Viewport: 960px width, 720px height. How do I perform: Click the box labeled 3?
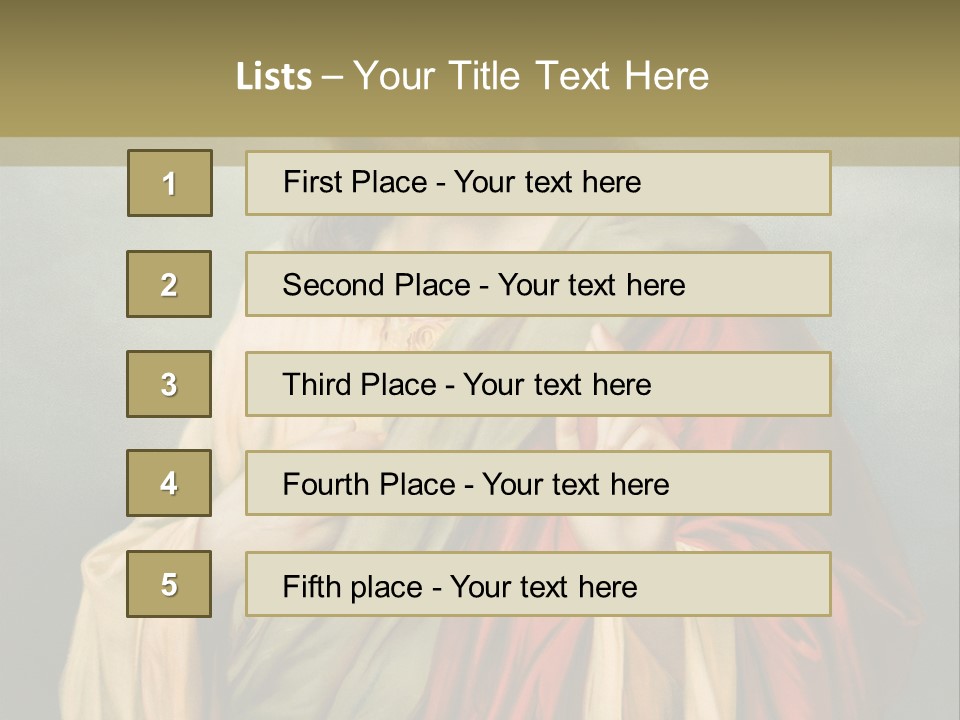tap(169, 384)
